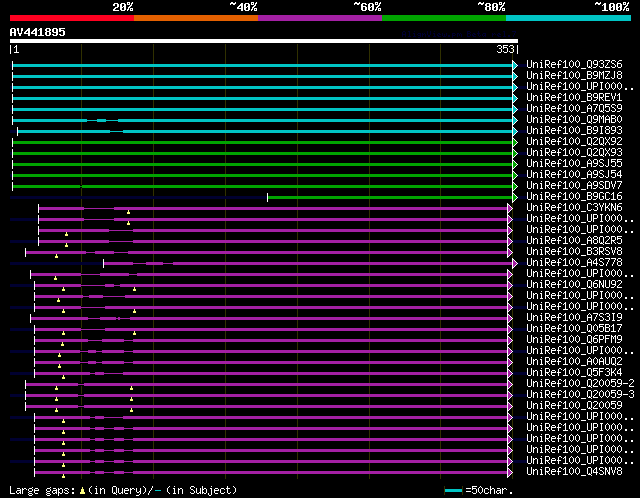The image size is (640, 498).
Task: Select the UniRef100_A7S3I9 label
Action: (x=574, y=318)
